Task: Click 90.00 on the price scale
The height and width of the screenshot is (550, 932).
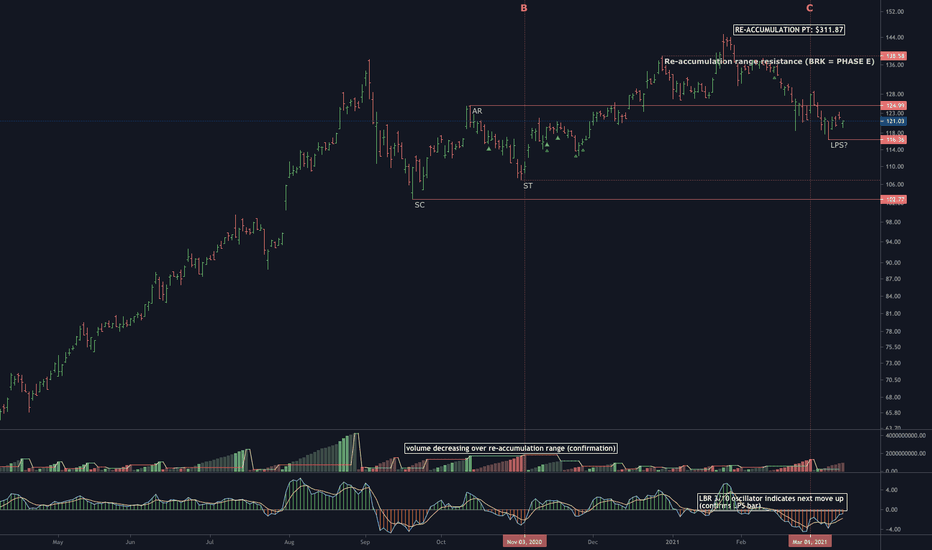Action: coord(893,263)
